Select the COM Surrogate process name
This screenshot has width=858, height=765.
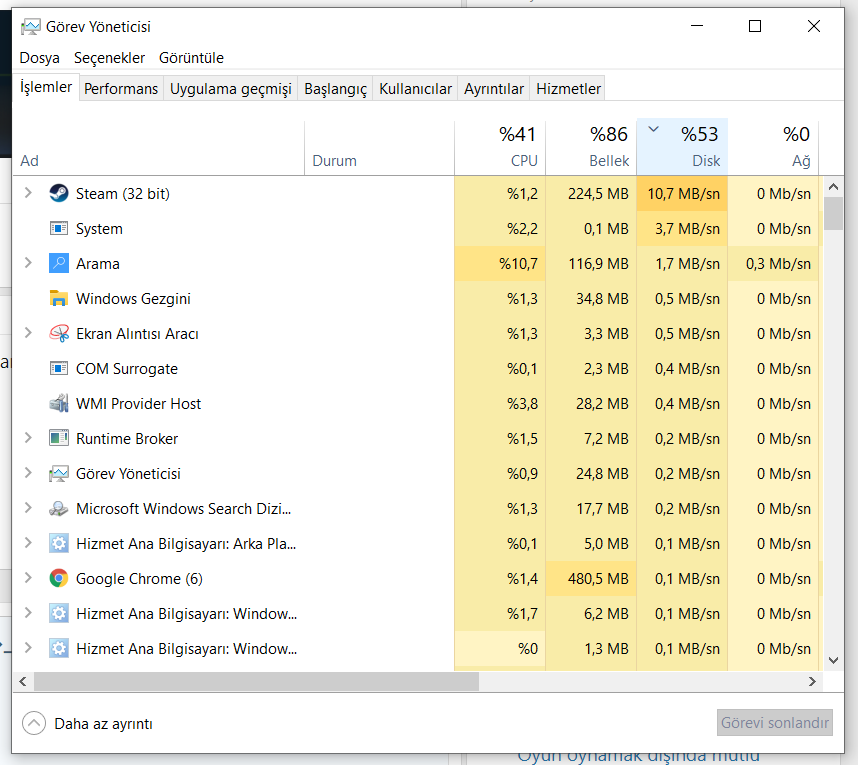pos(127,369)
